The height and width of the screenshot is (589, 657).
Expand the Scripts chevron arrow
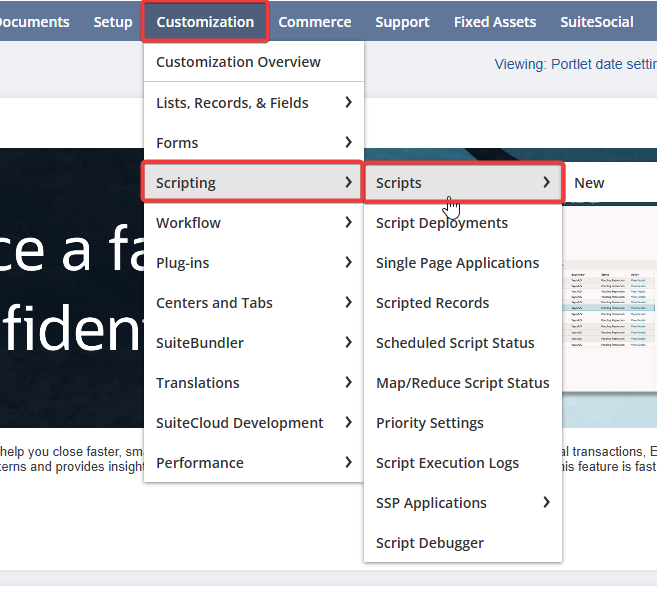click(546, 182)
